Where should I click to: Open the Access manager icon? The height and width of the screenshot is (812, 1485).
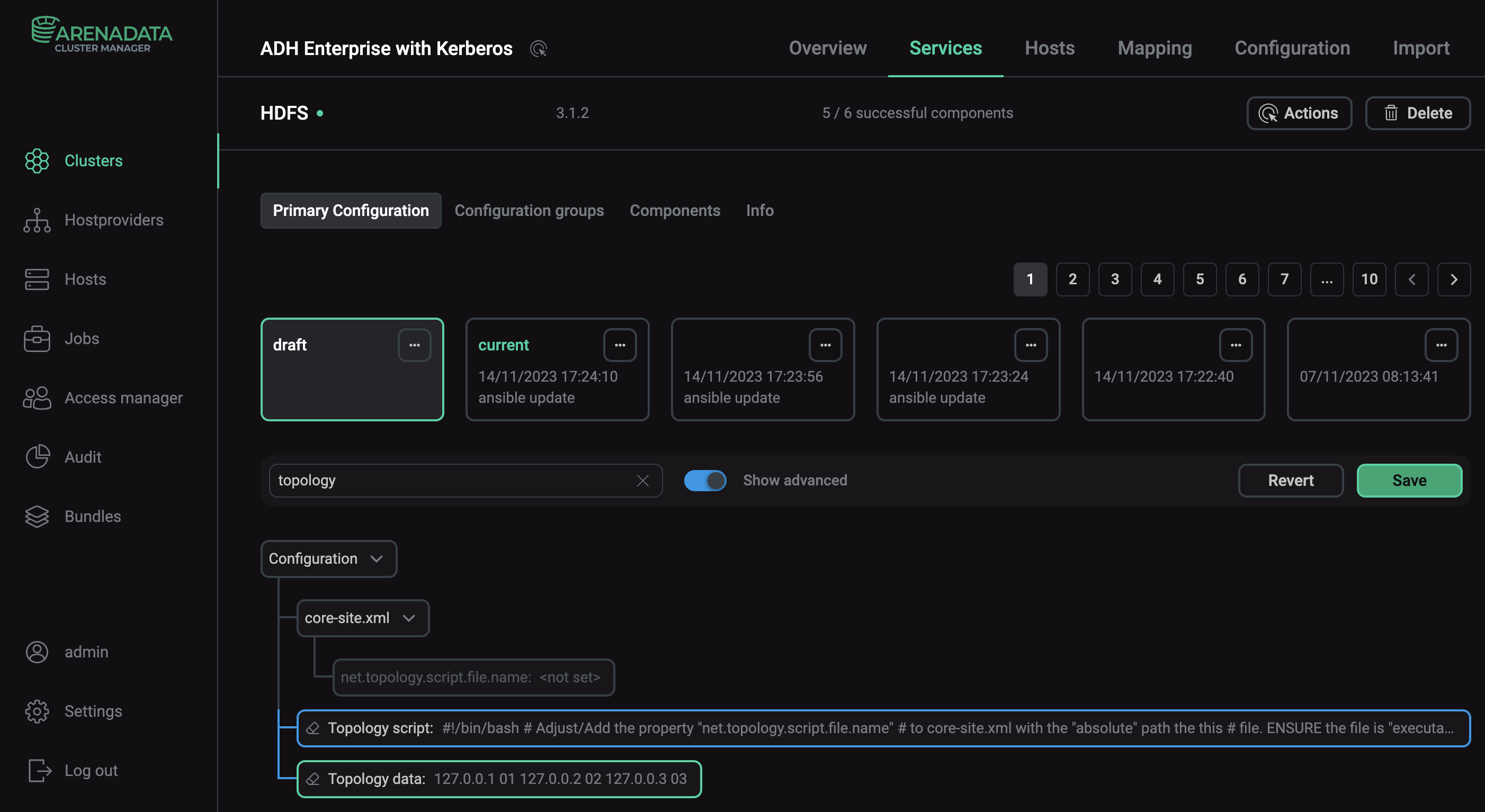click(37, 398)
